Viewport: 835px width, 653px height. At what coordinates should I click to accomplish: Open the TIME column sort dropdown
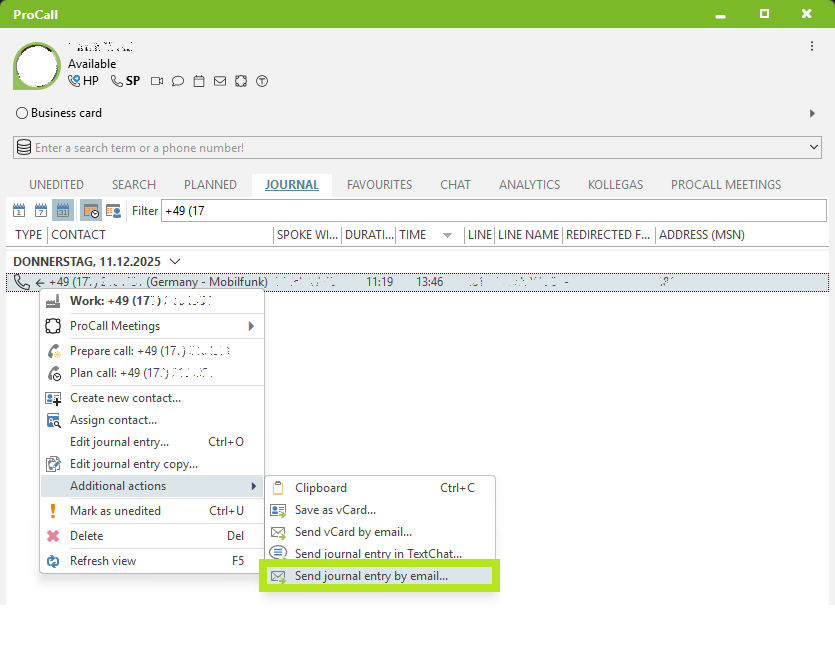coord(447,235)
